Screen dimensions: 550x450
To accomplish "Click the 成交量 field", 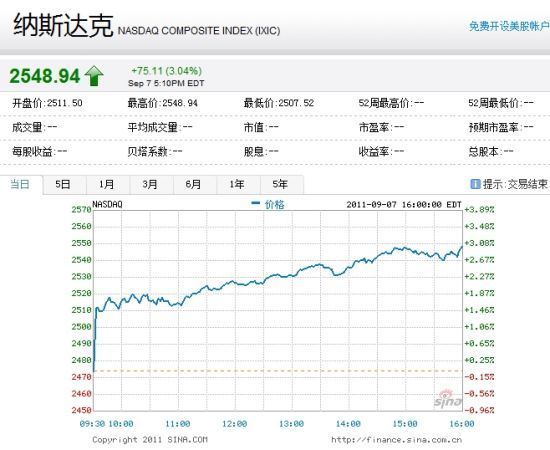I will point(34,127).
